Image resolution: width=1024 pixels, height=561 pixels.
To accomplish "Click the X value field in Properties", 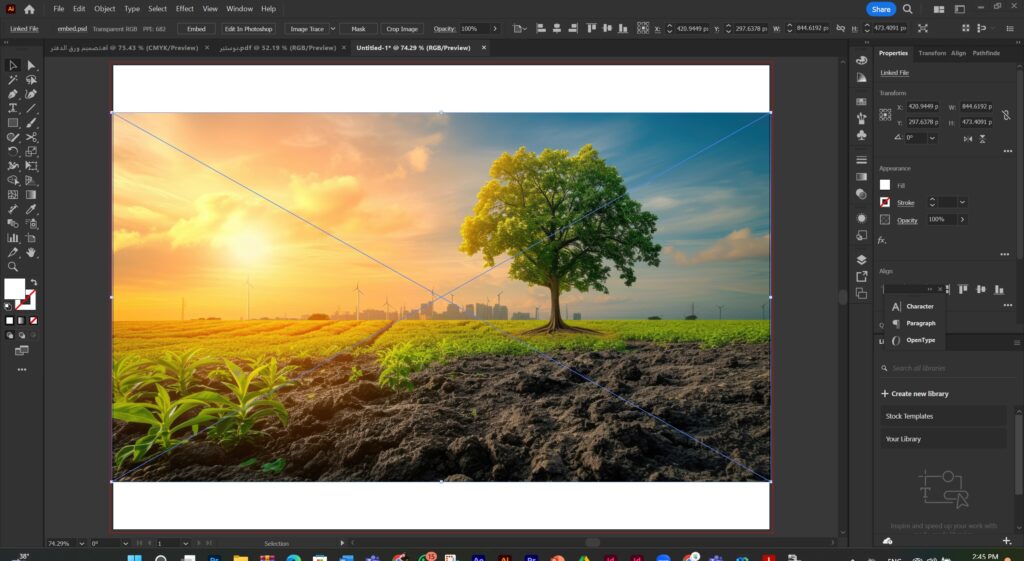I will 923,106.
